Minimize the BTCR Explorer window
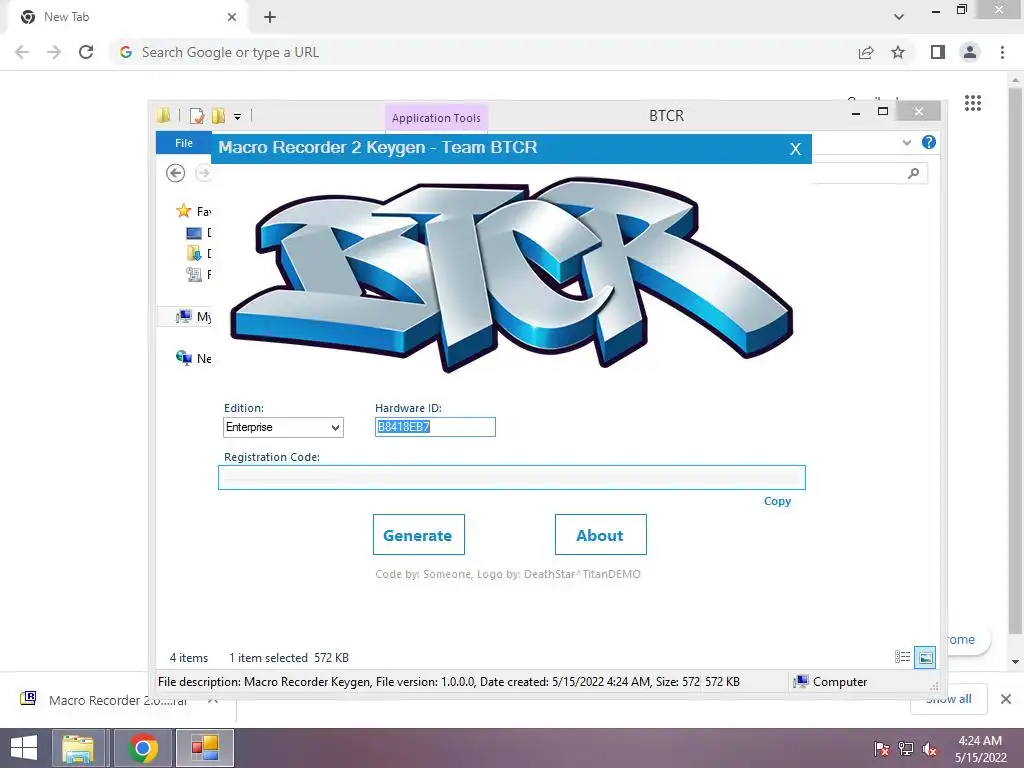 tap(856, 112)
